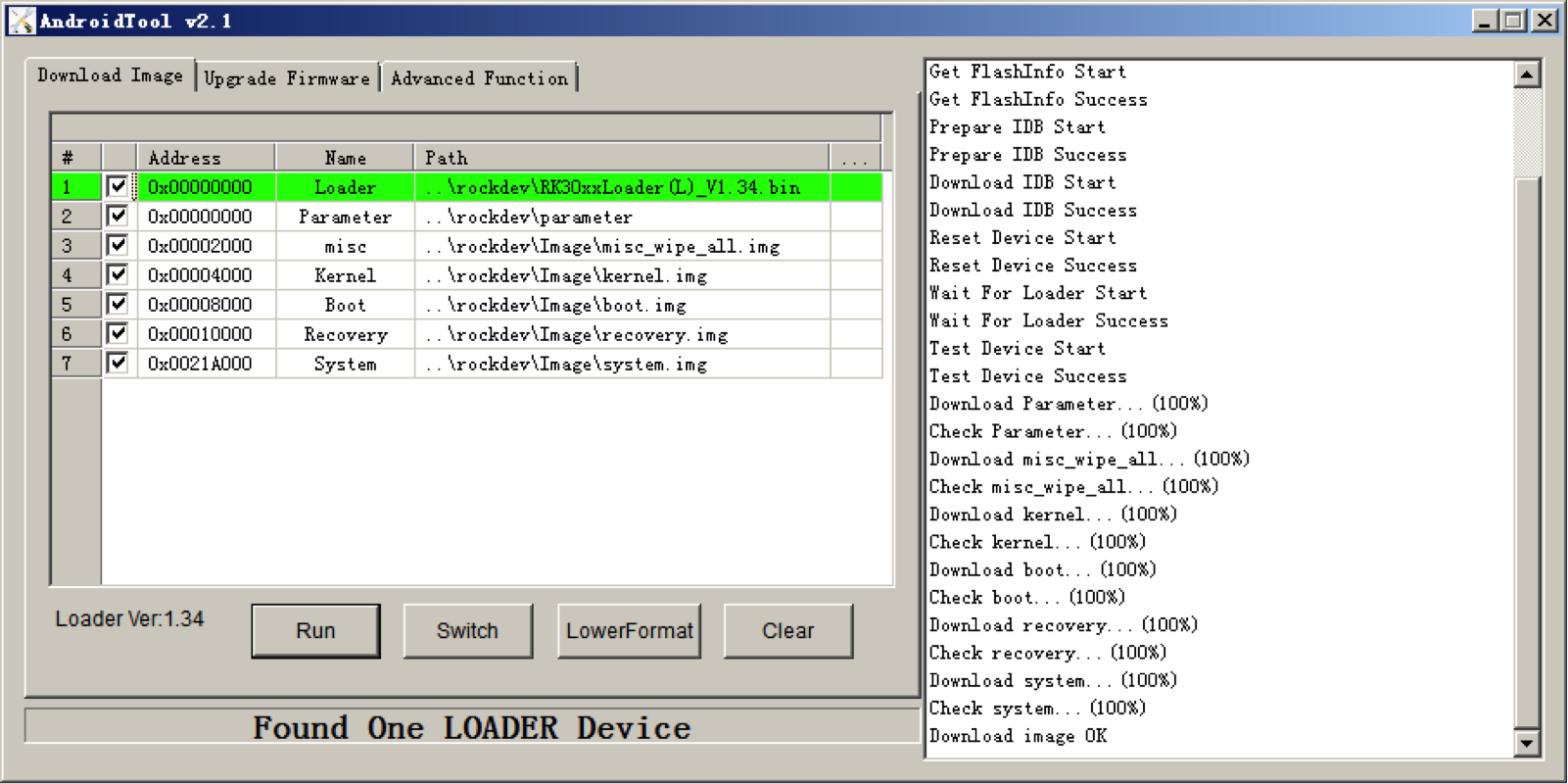
Task: Close the AndroidTool window
Action: 1544,21
